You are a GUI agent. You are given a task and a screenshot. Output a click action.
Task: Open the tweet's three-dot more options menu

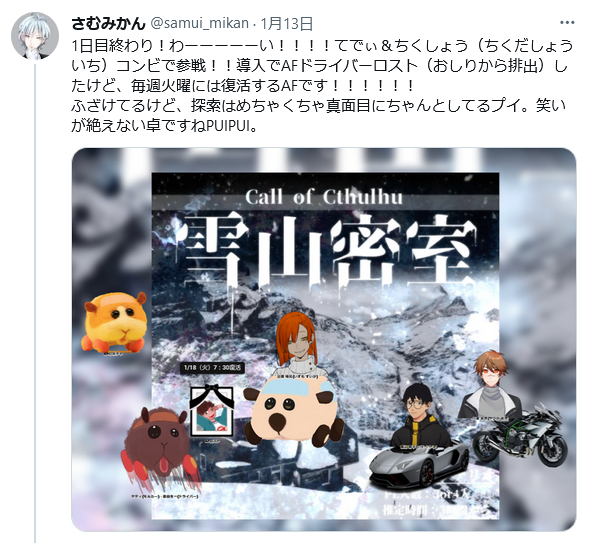(x=567, y=23)
